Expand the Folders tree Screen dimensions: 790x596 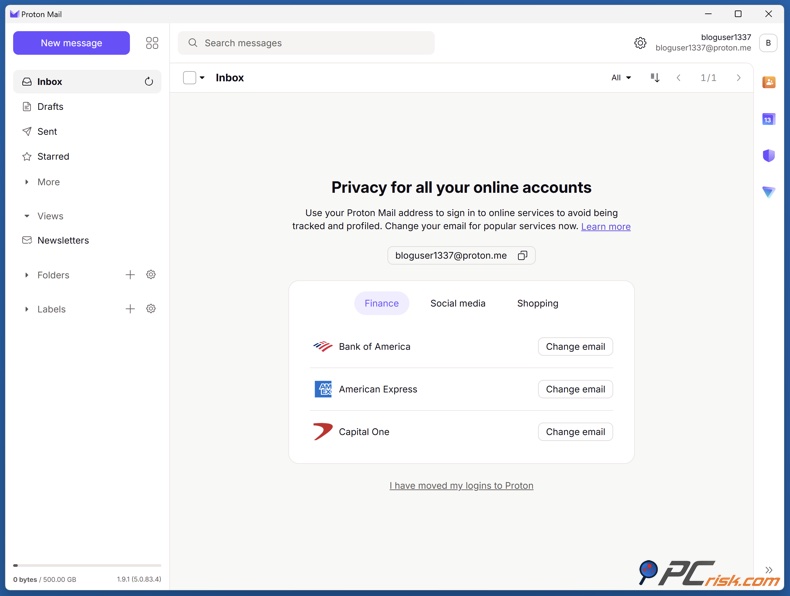coord(27,275)
